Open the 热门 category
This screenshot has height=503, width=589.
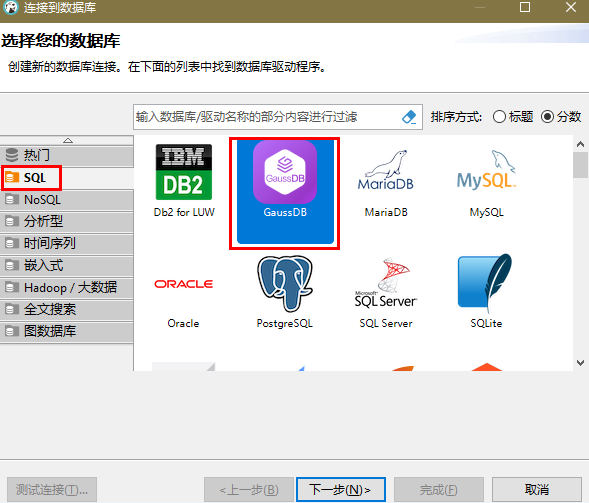click(66, 156)
